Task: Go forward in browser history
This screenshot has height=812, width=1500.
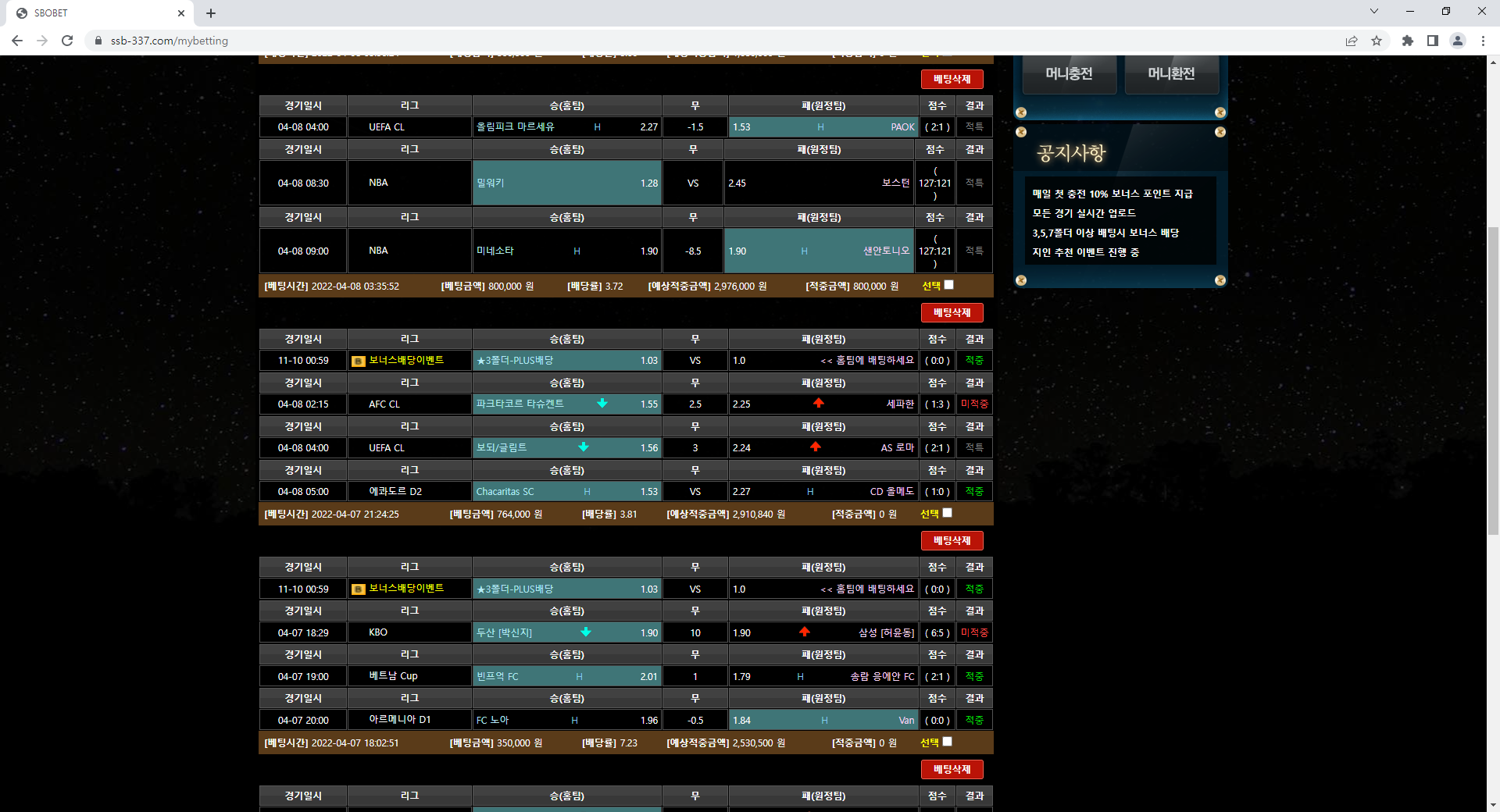Action: (x=42, y=41)
